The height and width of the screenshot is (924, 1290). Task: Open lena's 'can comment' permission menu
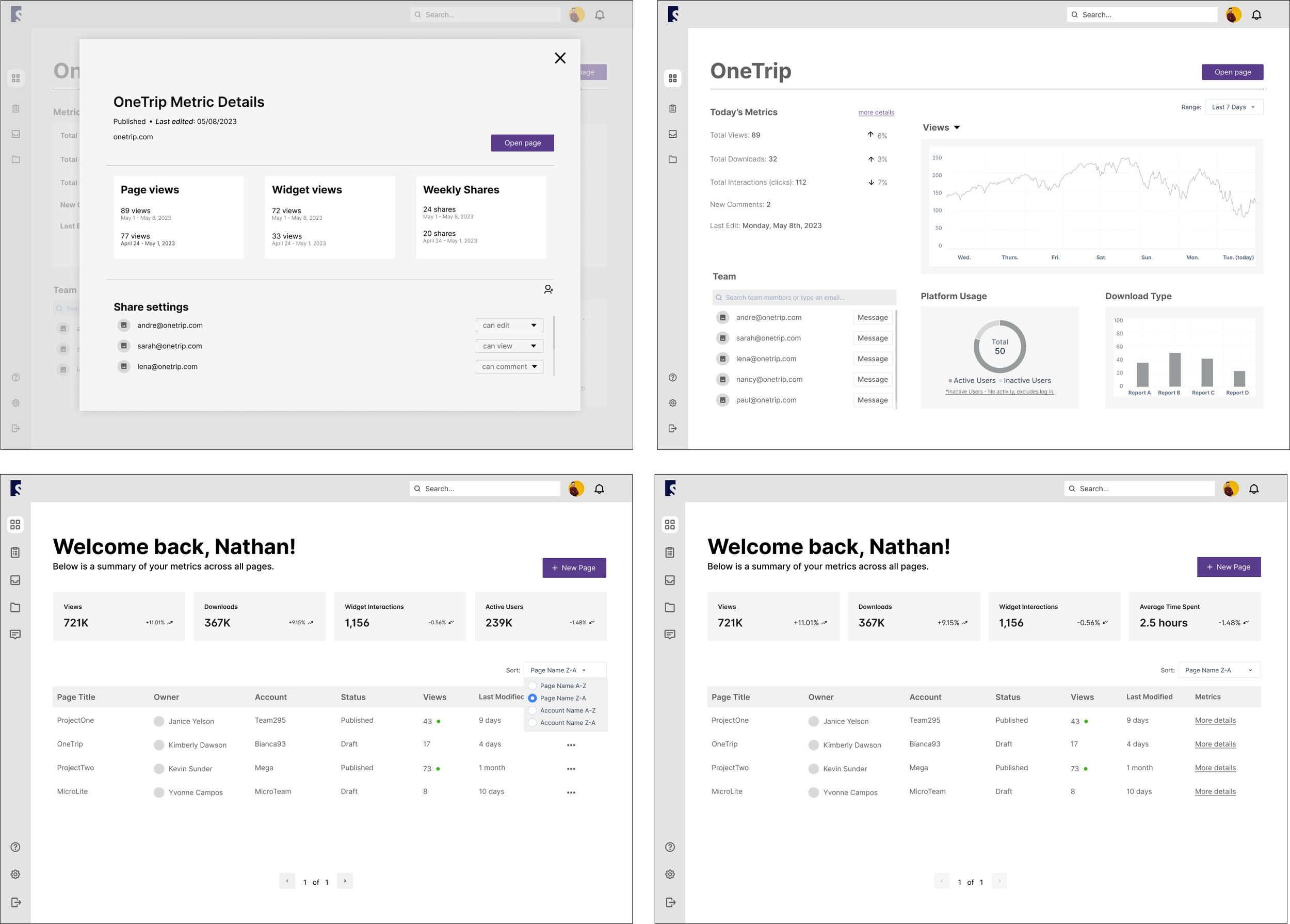(x=509, y=367)
